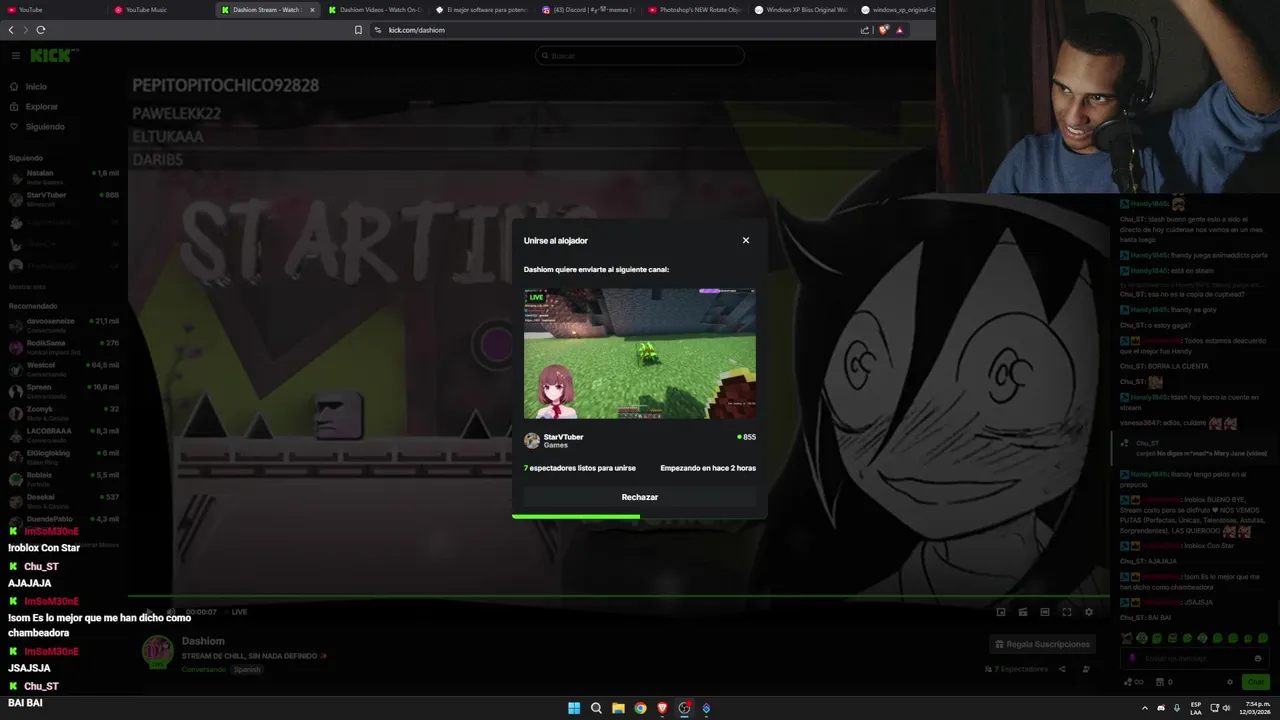This screenshot has height=720, width=1280.
Task: Open volume control in system tray
Action: pos(1227,708)
